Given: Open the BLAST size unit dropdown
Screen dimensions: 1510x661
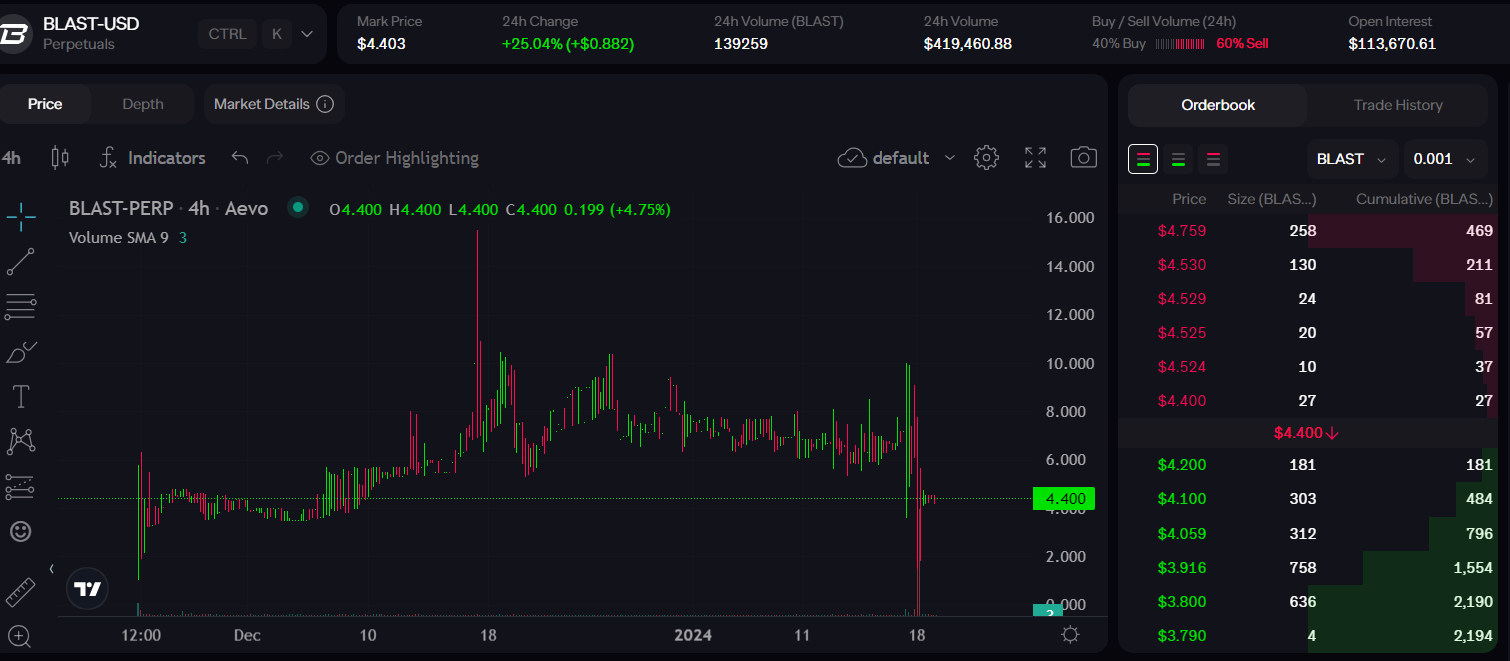Looking at the screenshot, I should click(1351, 159).
